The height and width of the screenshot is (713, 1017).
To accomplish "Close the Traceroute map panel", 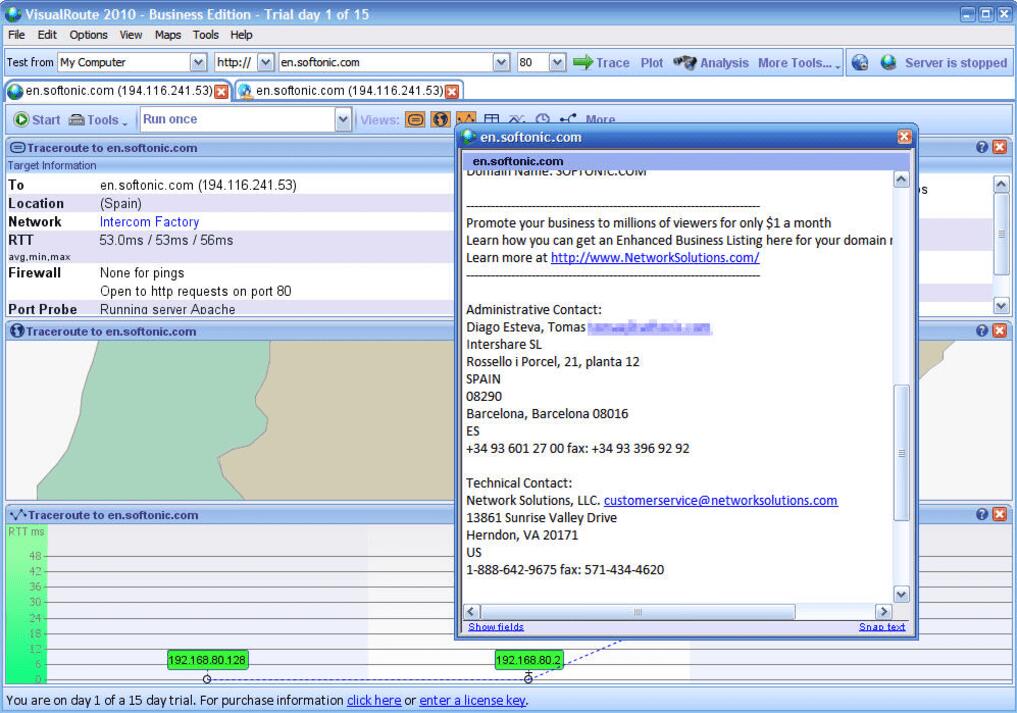I will [x=999, y=331].
